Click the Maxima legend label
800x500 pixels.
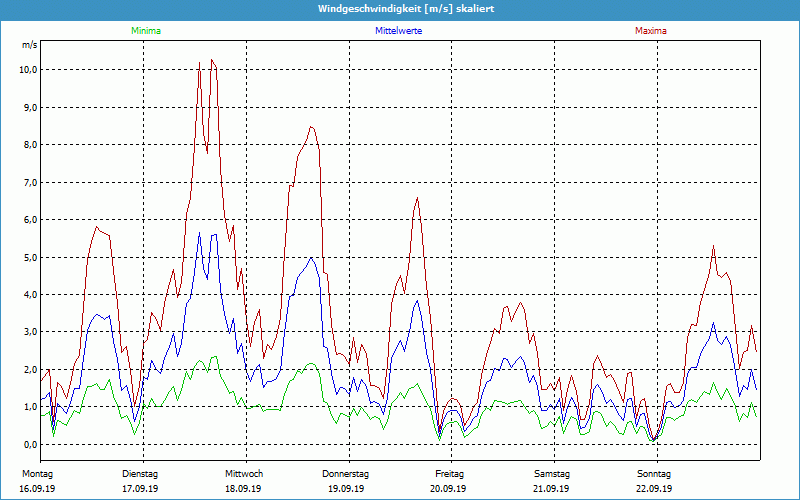tap(651, 31)
